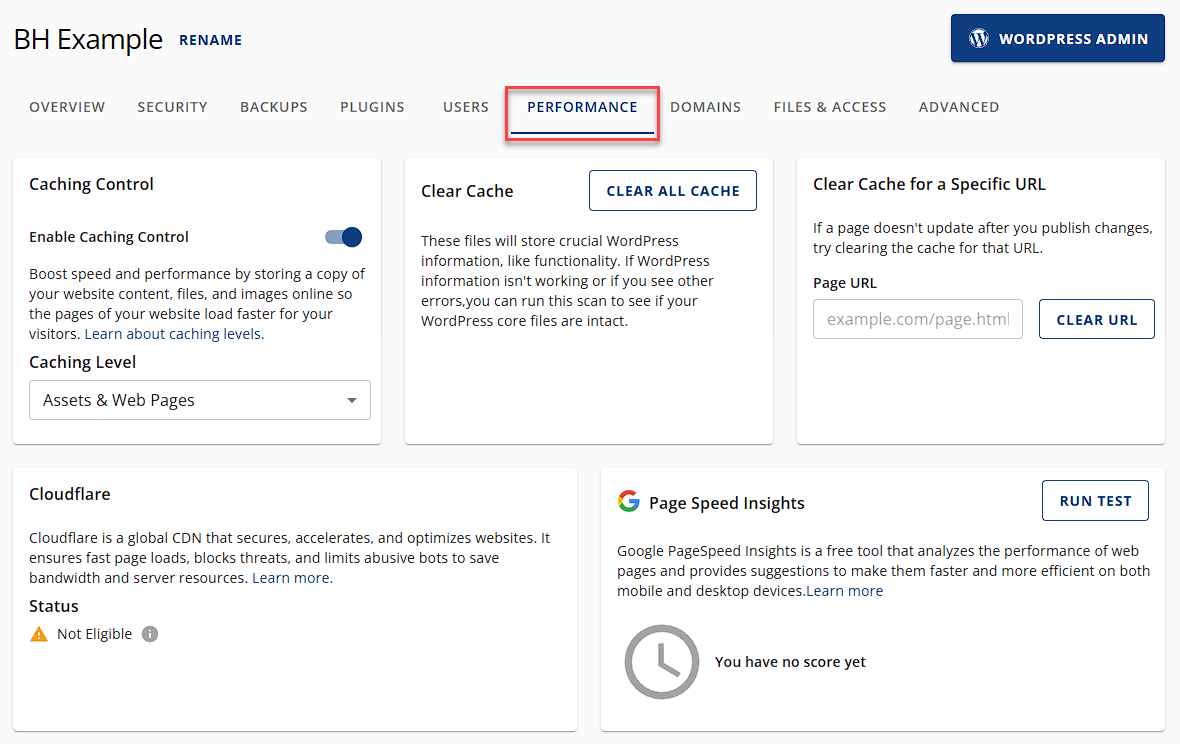1180x744 pixels.
Task: Click the Google logo icon
Action: (x=628, y=502)
